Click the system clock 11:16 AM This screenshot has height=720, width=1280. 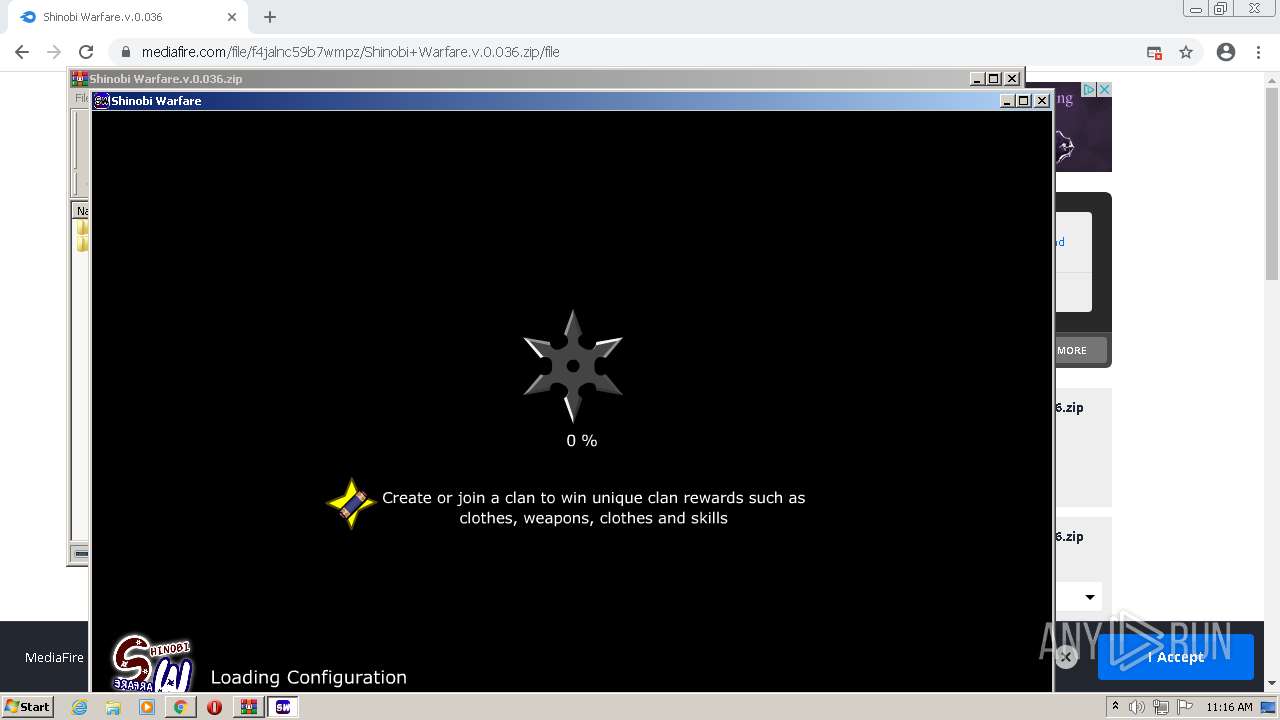pyautogui.click(x=1229, y=707)
